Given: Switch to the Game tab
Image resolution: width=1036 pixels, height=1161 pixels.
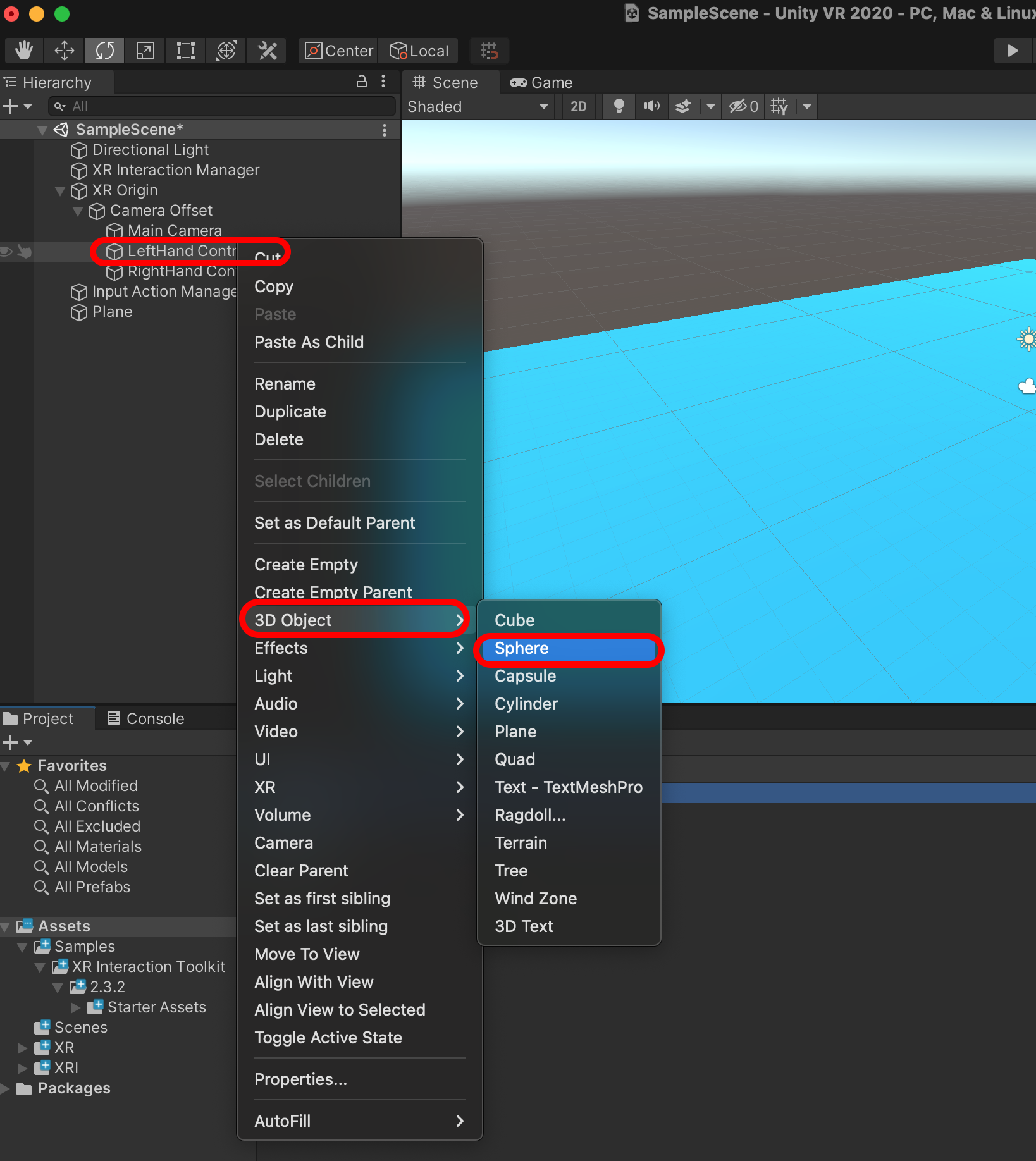Looking at the screenshot, I should pos(541,82).
